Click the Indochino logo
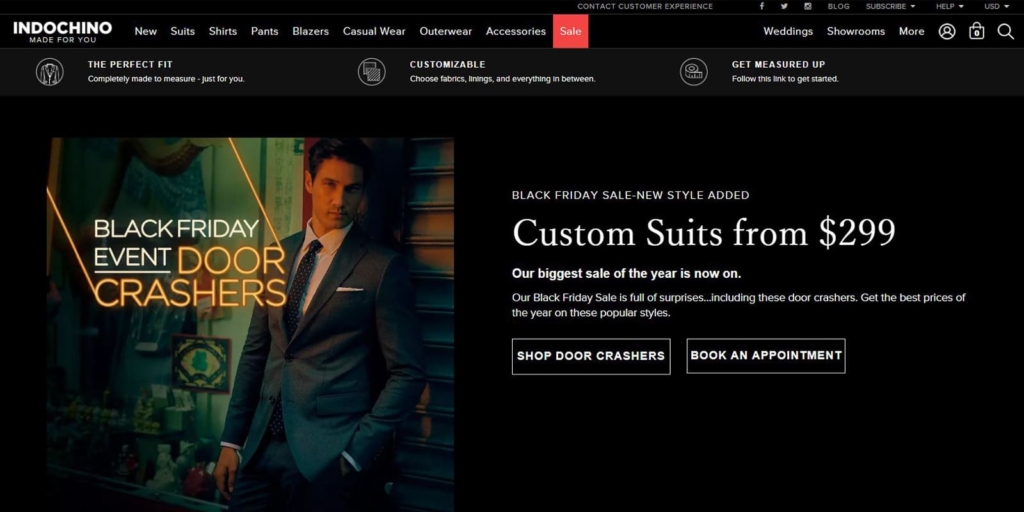Screen dimensions: 1024x512 click(x=62, y=31)
